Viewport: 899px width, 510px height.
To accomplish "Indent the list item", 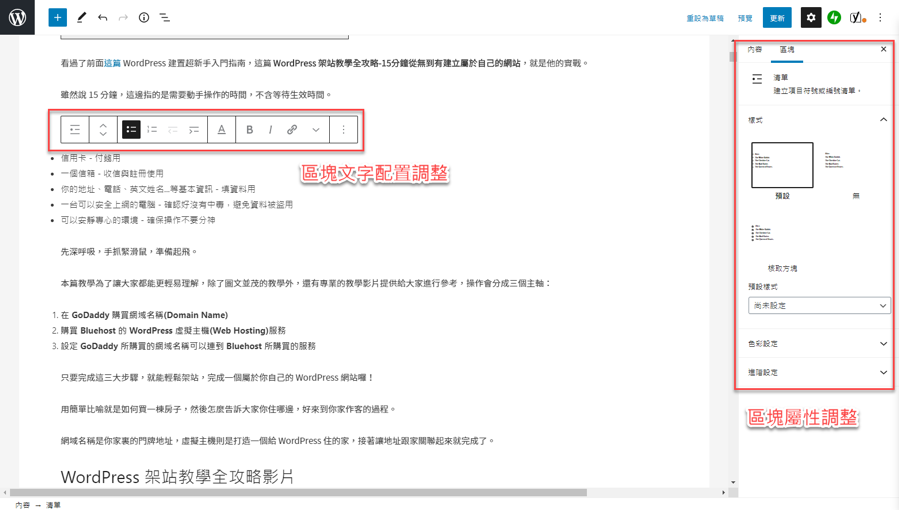I will pyautogui.click(x=194, y=130).
